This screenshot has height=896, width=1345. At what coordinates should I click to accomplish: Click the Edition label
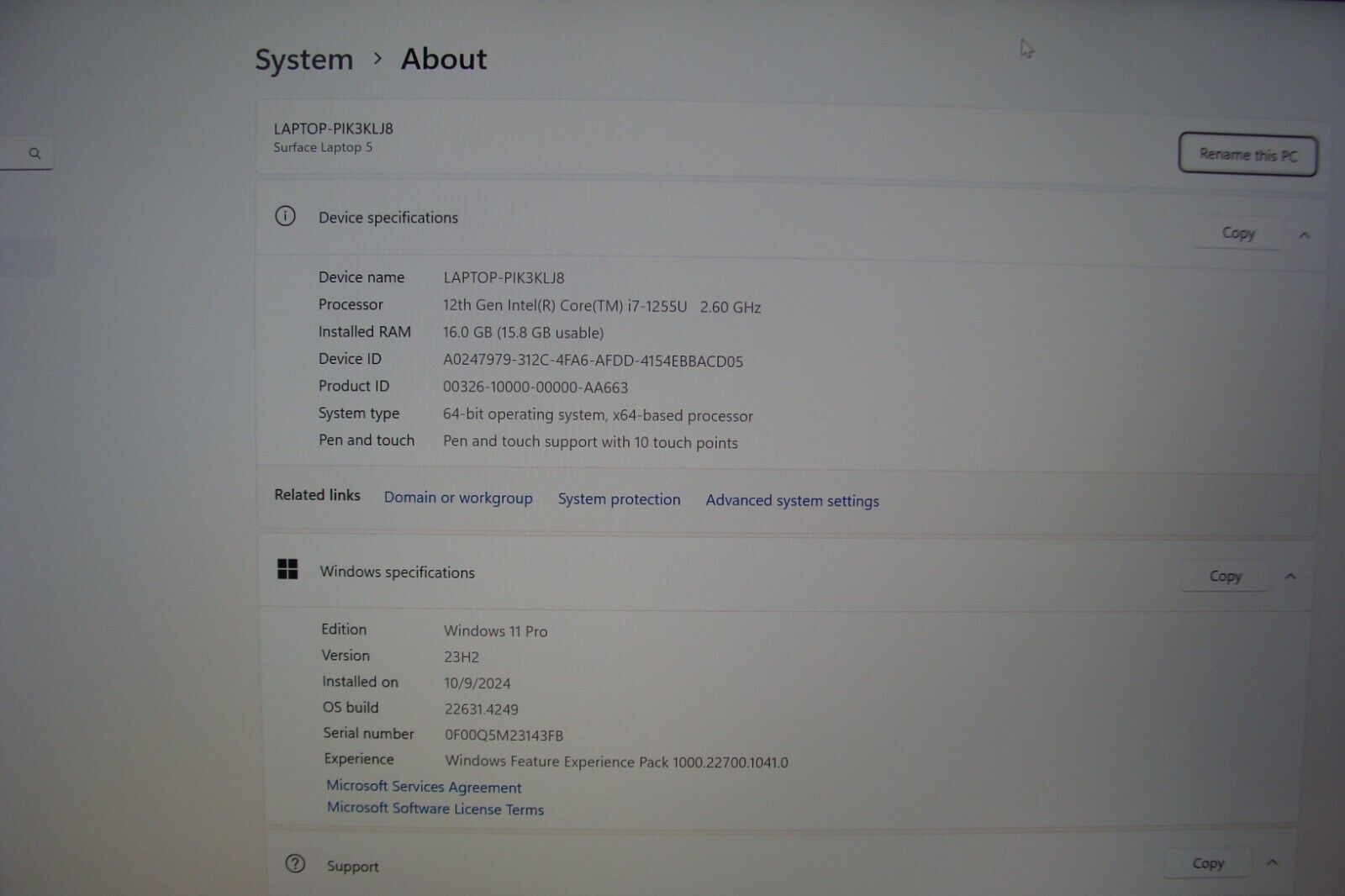click(344, 630)
